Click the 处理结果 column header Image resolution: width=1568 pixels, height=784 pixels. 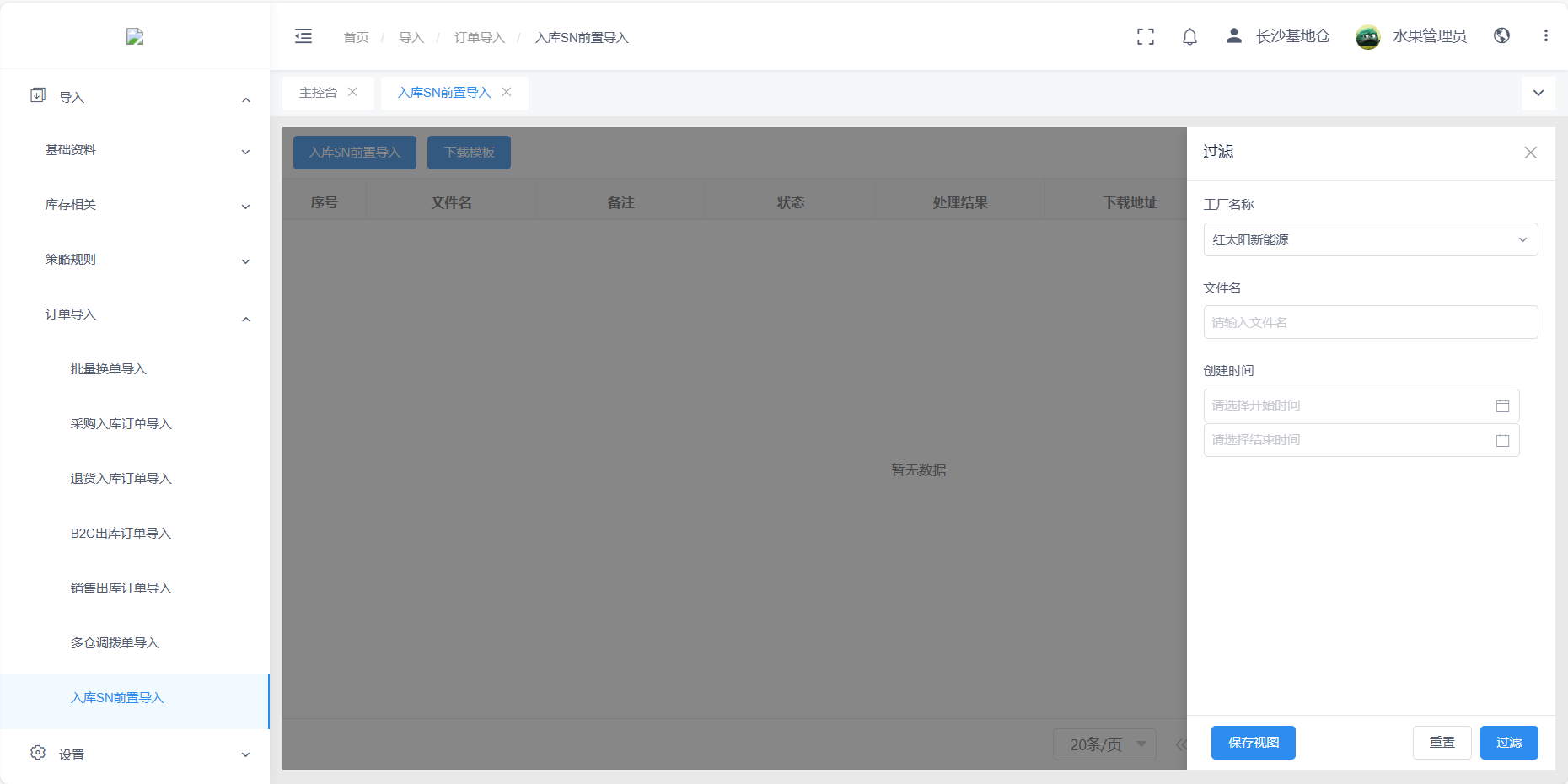(x=960, y=202)
